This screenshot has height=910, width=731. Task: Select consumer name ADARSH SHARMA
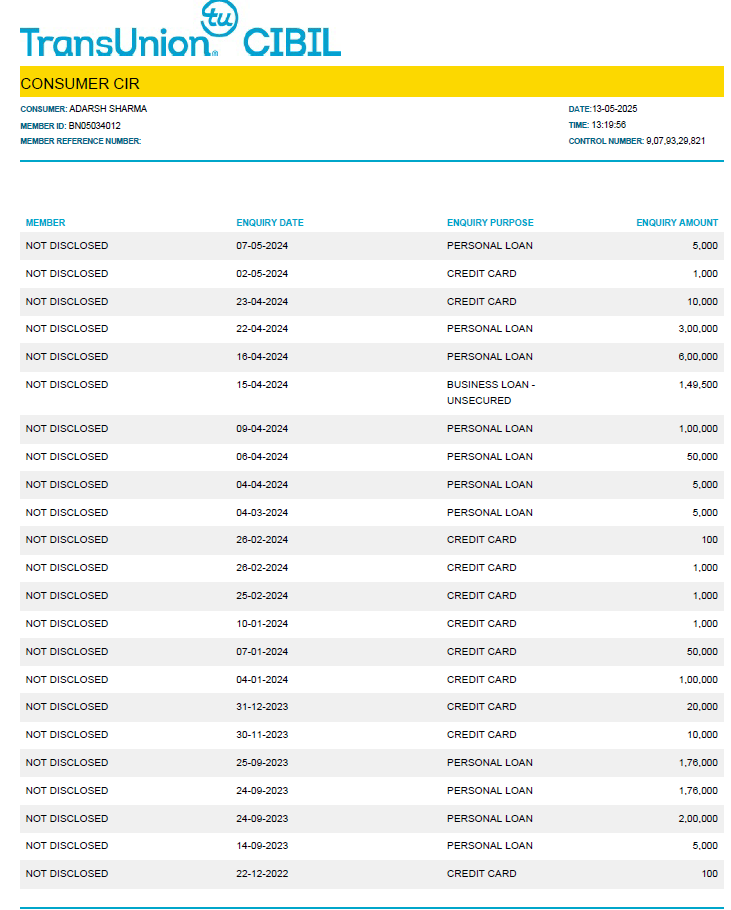[108, 109]
